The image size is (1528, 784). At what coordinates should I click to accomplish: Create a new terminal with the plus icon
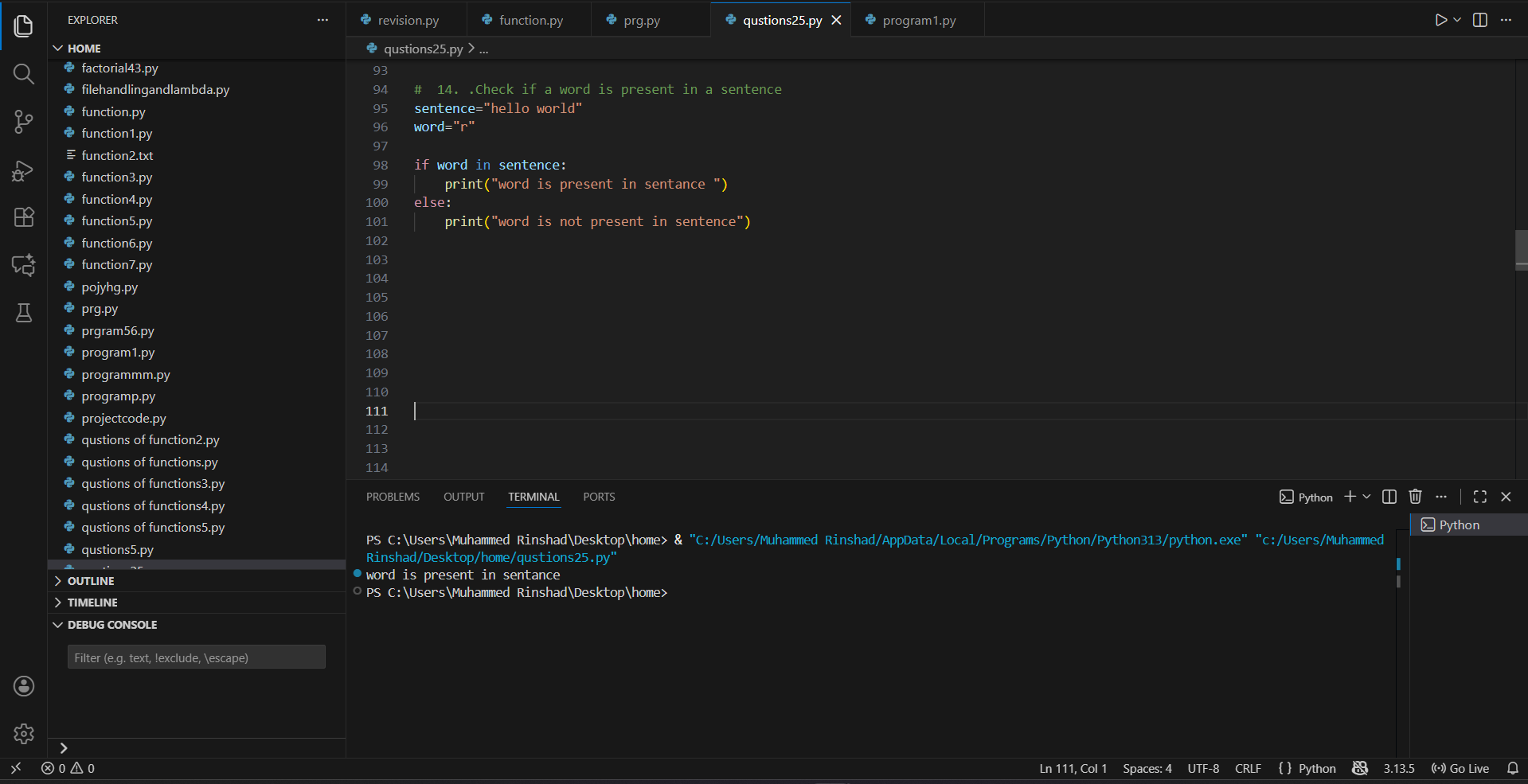pyautogui.click(x=1350, y=496)
